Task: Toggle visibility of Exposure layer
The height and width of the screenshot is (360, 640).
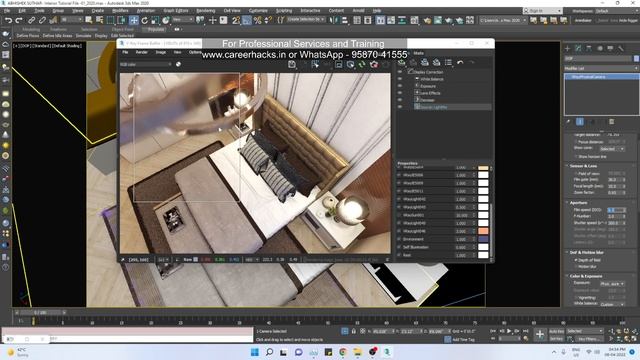Action: (x=400, y=86)
